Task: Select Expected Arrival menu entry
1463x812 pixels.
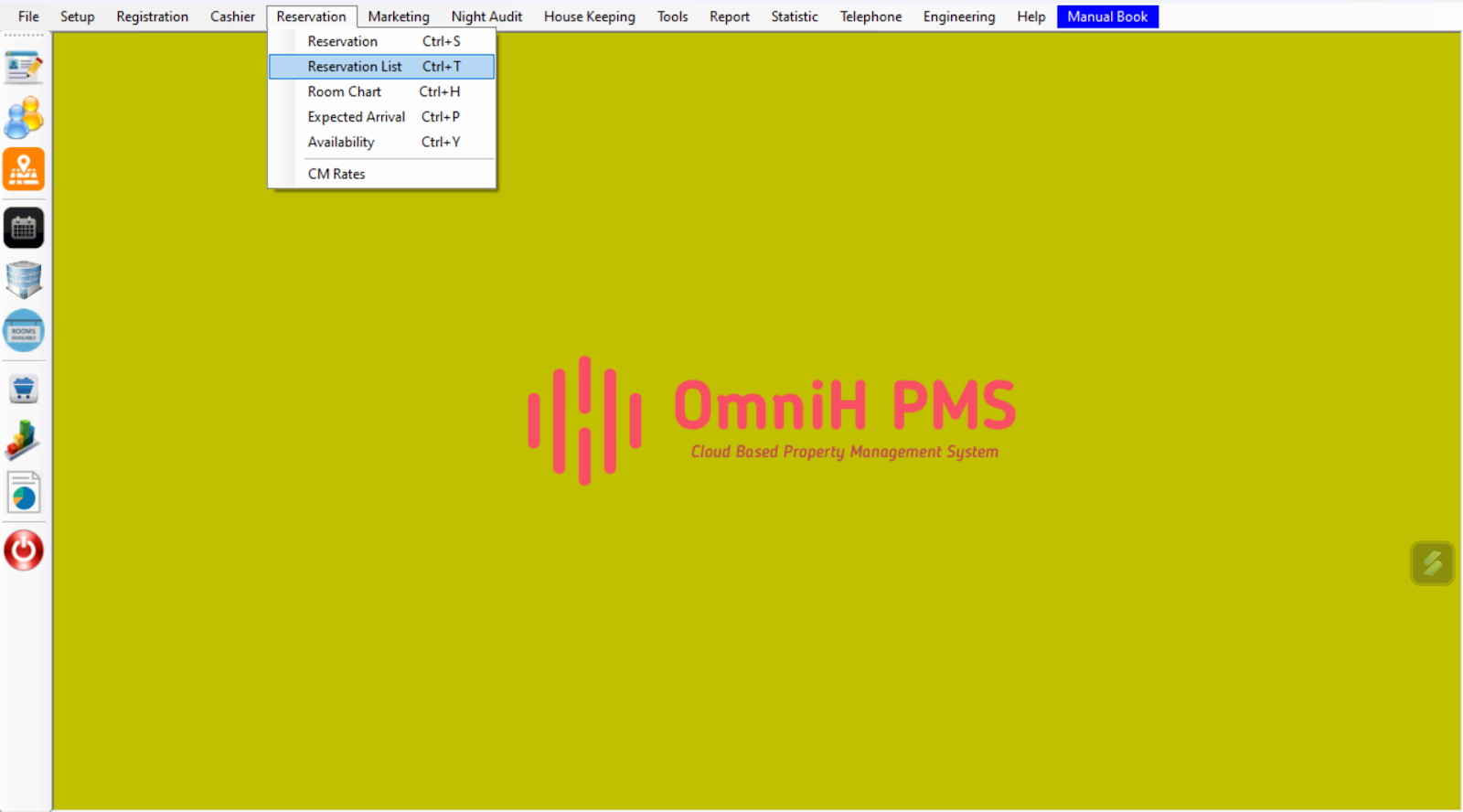Action: pyautogui.click(x=382, y=117)
